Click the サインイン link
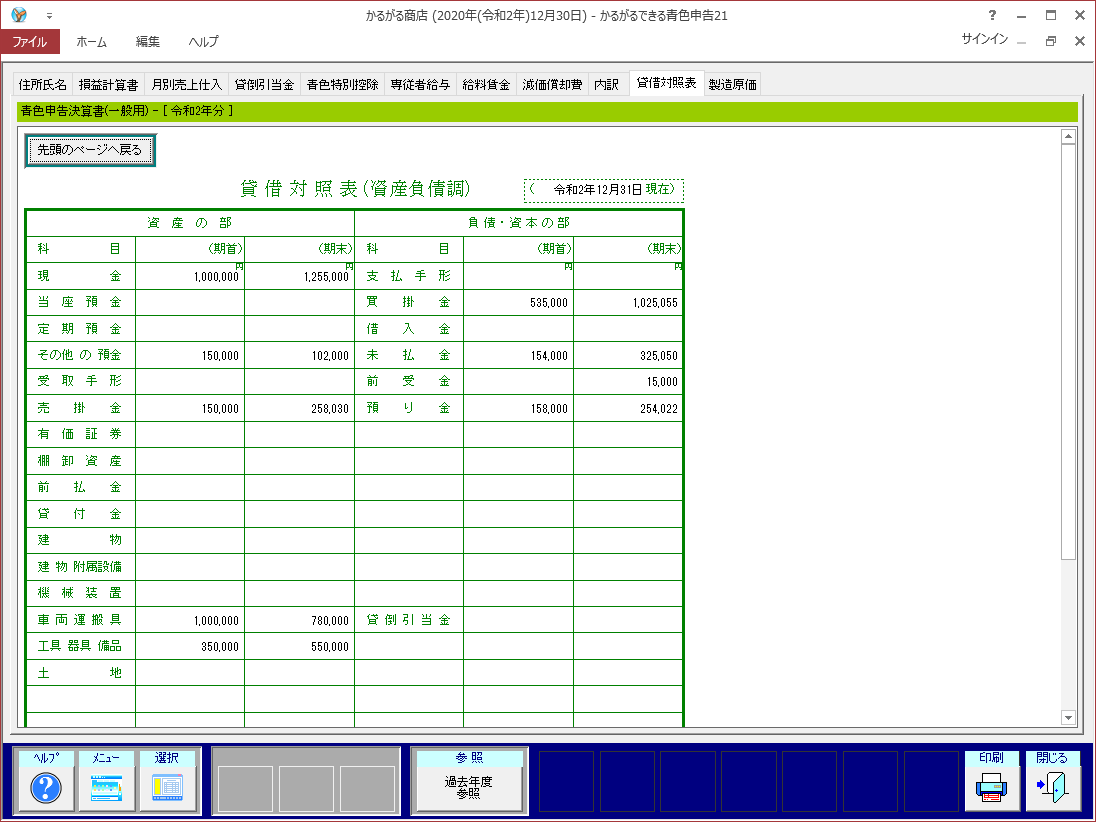1096x822 pixels. point(984,39)
